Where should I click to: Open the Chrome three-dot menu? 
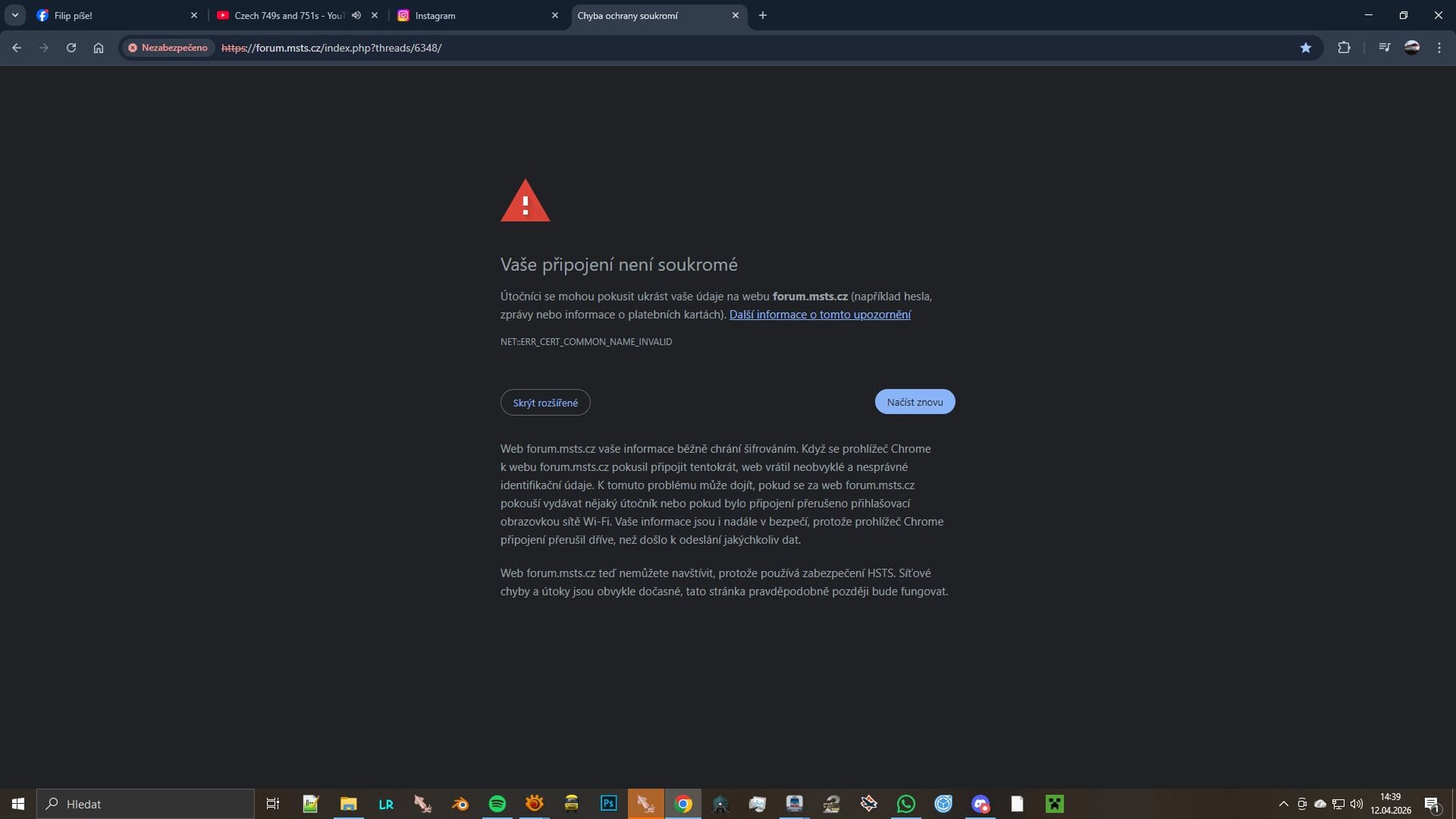[1439, 48]
